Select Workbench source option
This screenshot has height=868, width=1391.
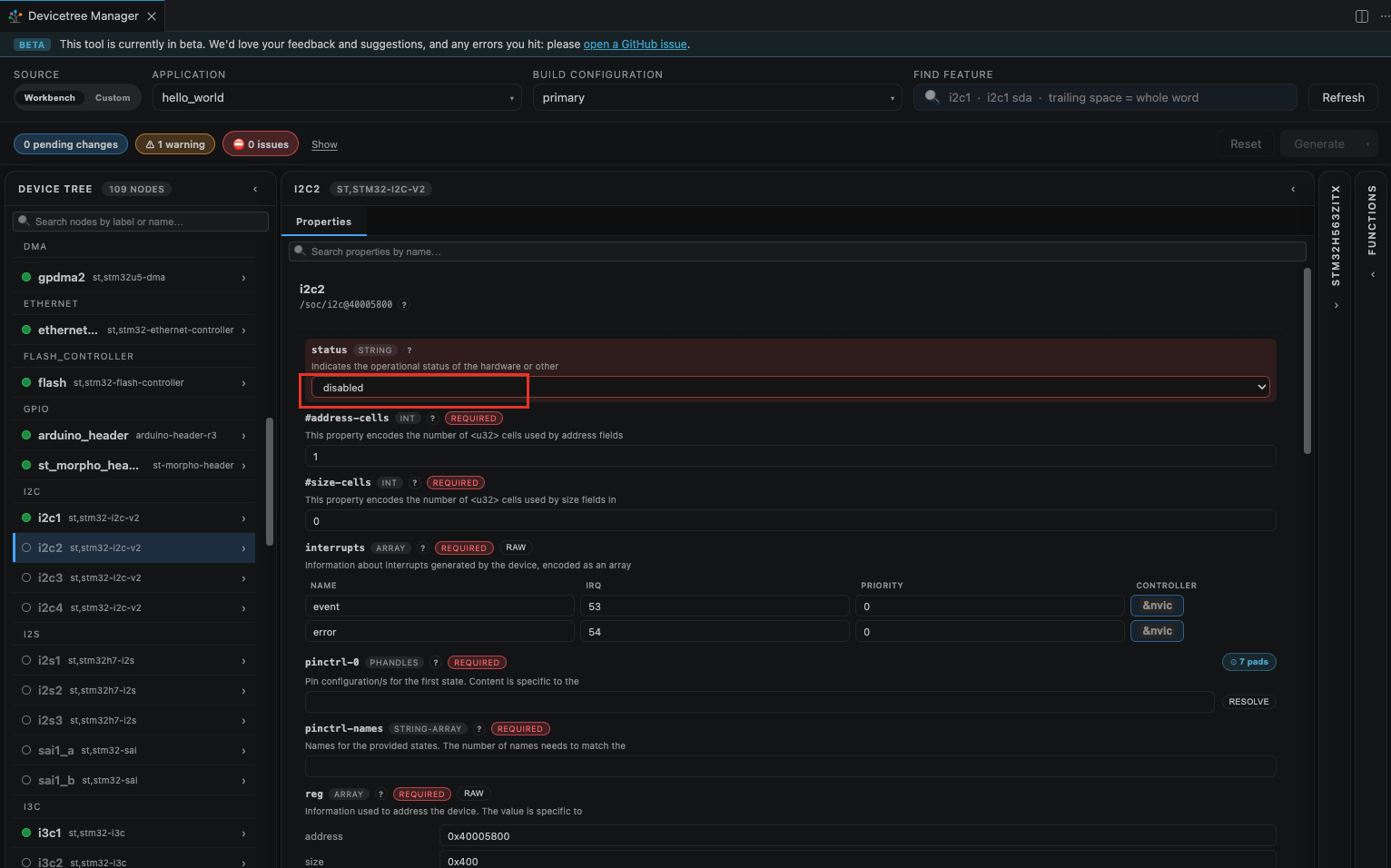click(50, 98)
